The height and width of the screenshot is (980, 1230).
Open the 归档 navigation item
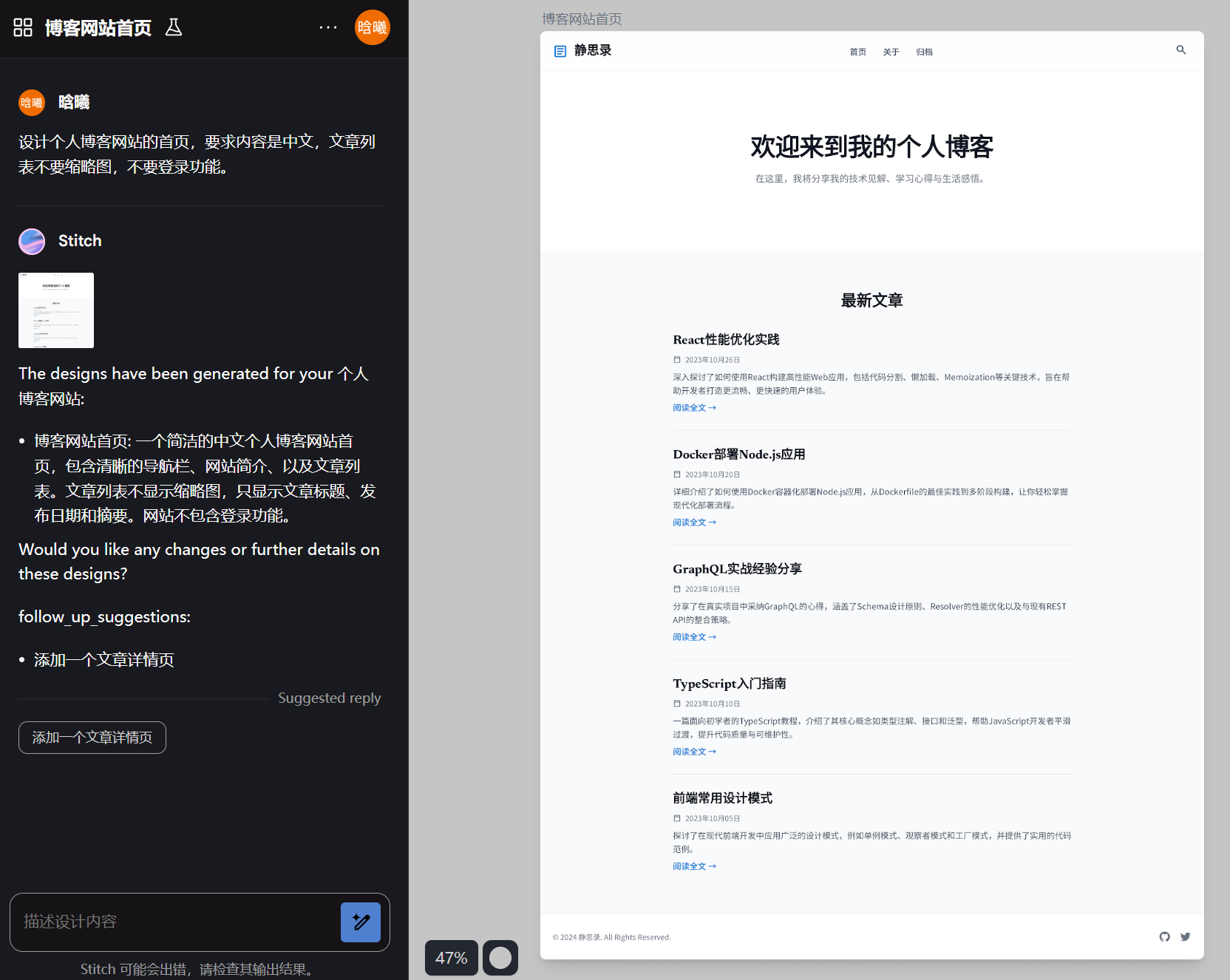[924, 52]
